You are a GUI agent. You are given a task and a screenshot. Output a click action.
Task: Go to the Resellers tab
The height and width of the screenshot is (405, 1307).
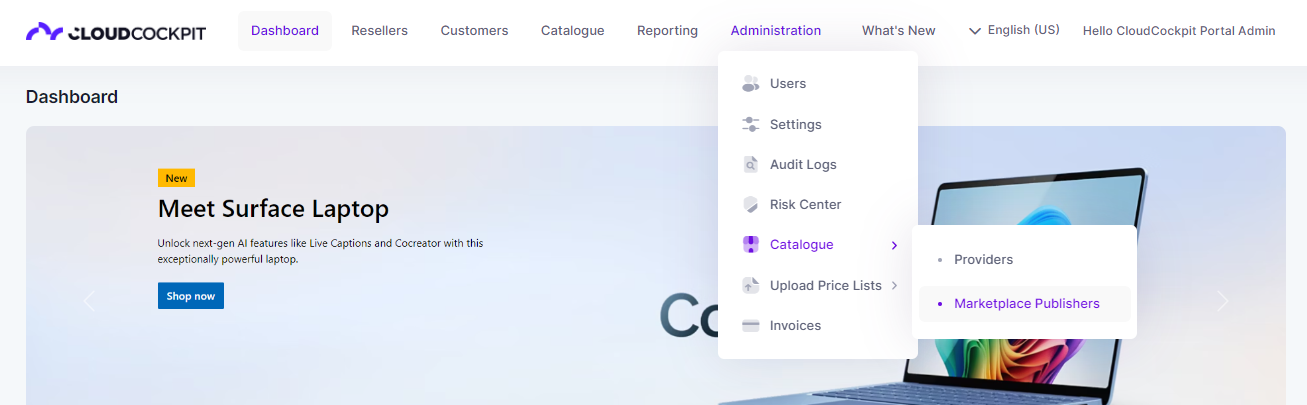click(380, 31)
